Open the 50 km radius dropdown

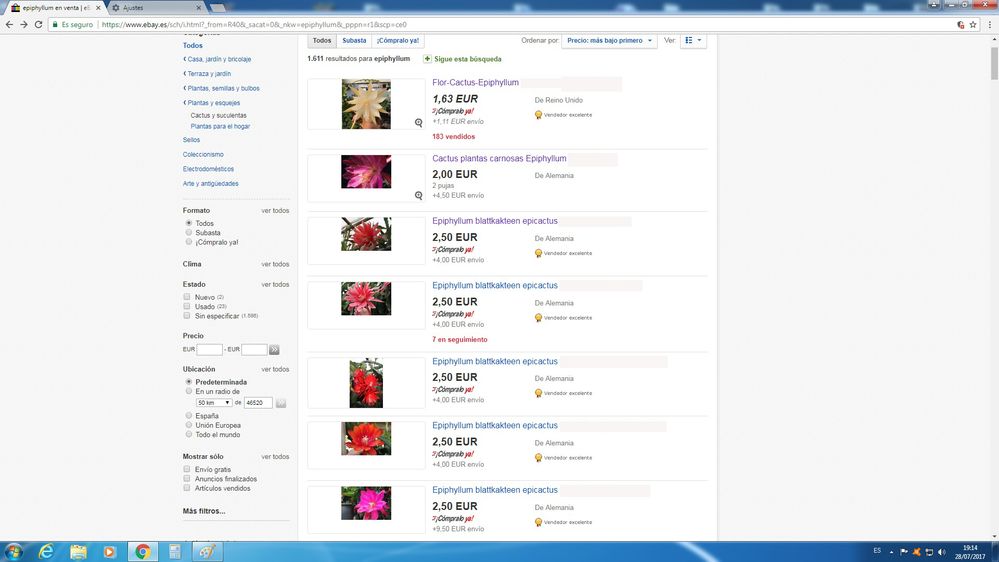(213, 403)
